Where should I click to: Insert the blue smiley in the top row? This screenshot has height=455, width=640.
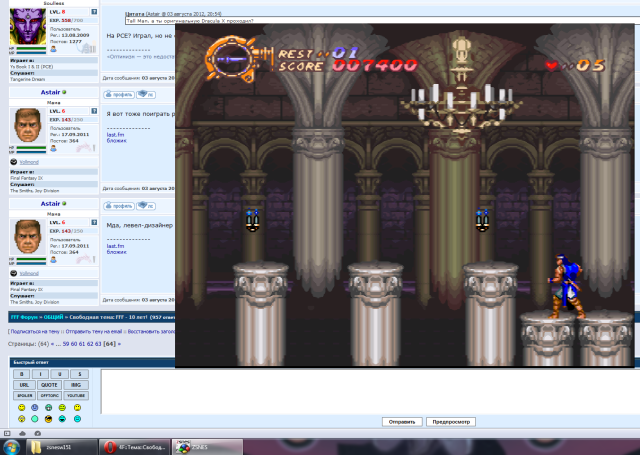pyautogui.click(x=35, y=407)
